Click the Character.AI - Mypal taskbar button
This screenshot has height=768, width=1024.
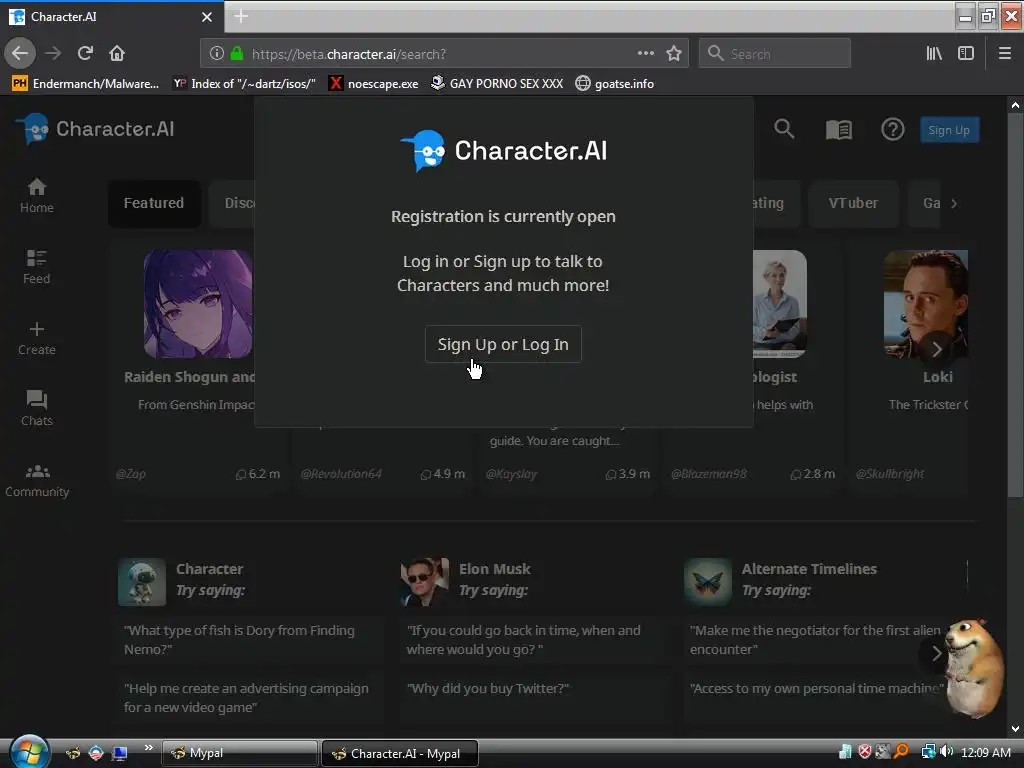tap(400, 753)
